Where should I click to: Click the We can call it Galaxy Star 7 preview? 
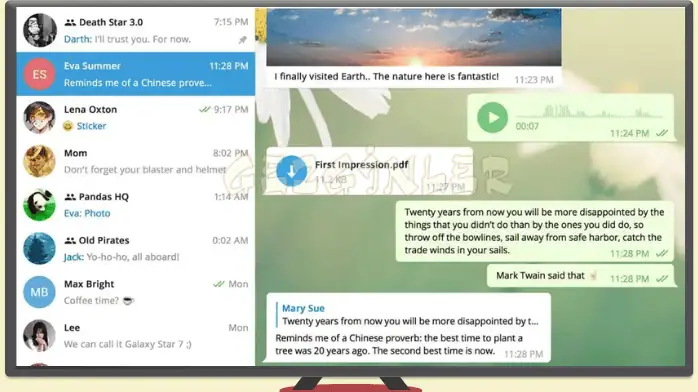coord(128,344)
